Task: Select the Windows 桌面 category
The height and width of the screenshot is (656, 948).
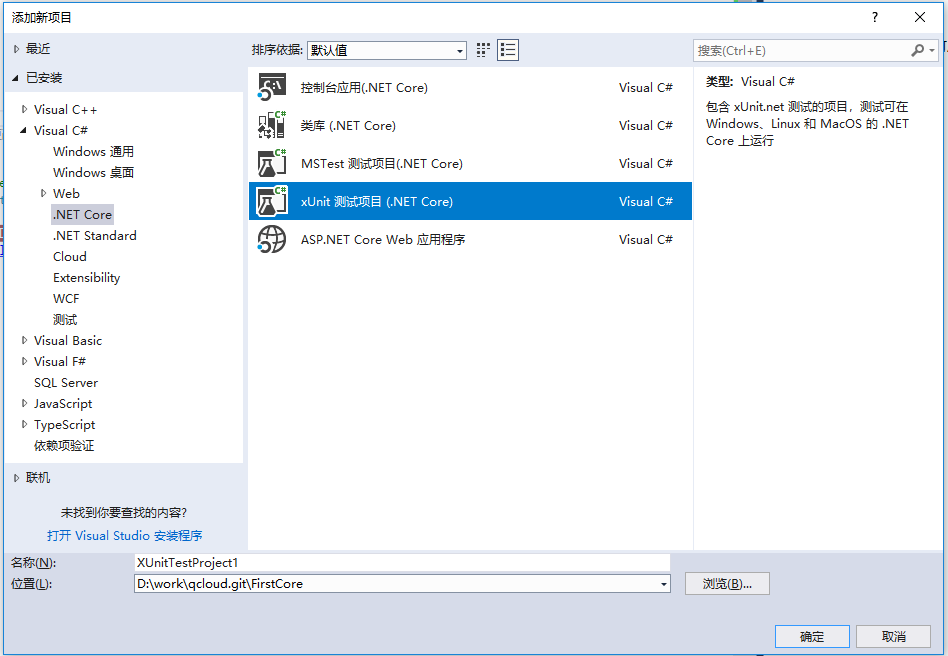Action: pyautogui.click(x=94, y=172)
